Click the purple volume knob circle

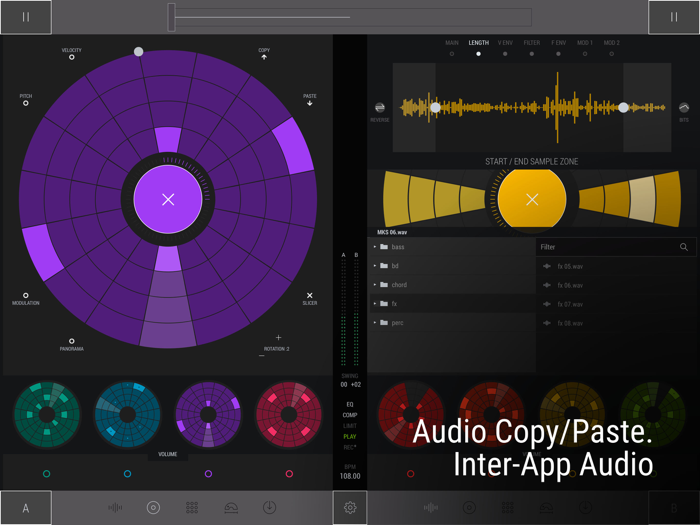(x=208, y=474)
